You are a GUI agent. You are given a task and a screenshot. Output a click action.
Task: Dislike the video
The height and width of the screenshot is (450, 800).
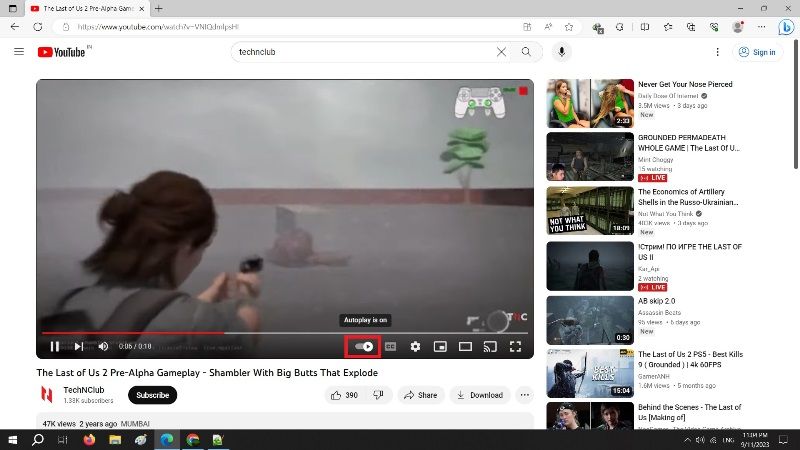379,395
